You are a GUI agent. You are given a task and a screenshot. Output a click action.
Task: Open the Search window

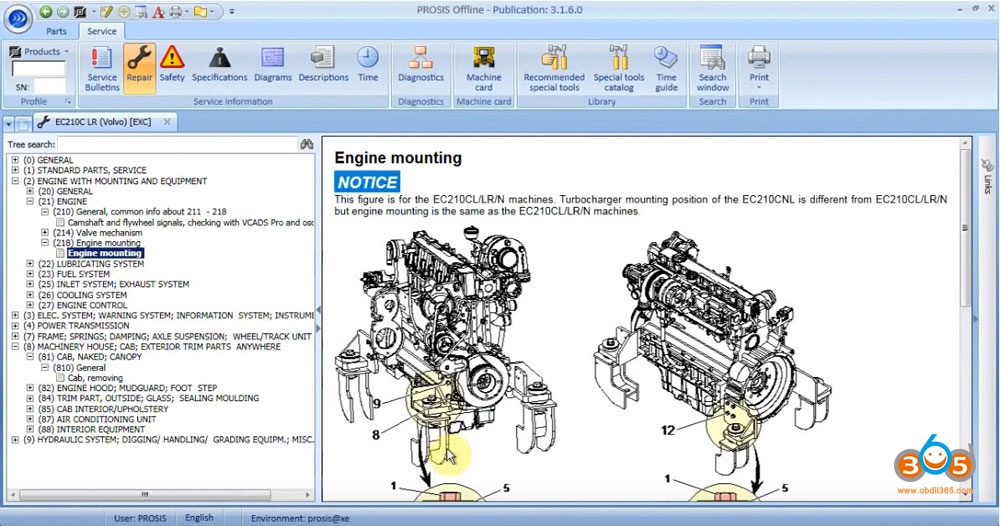(712, 68)
